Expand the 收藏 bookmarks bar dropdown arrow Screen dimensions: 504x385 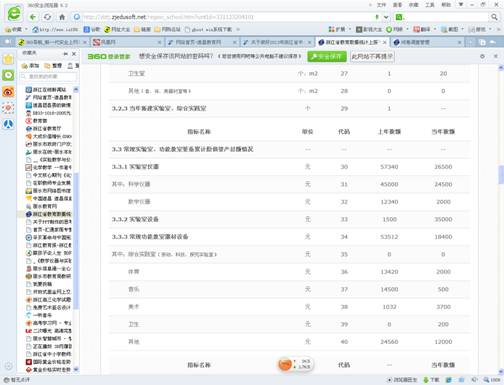tap(26, 29)
